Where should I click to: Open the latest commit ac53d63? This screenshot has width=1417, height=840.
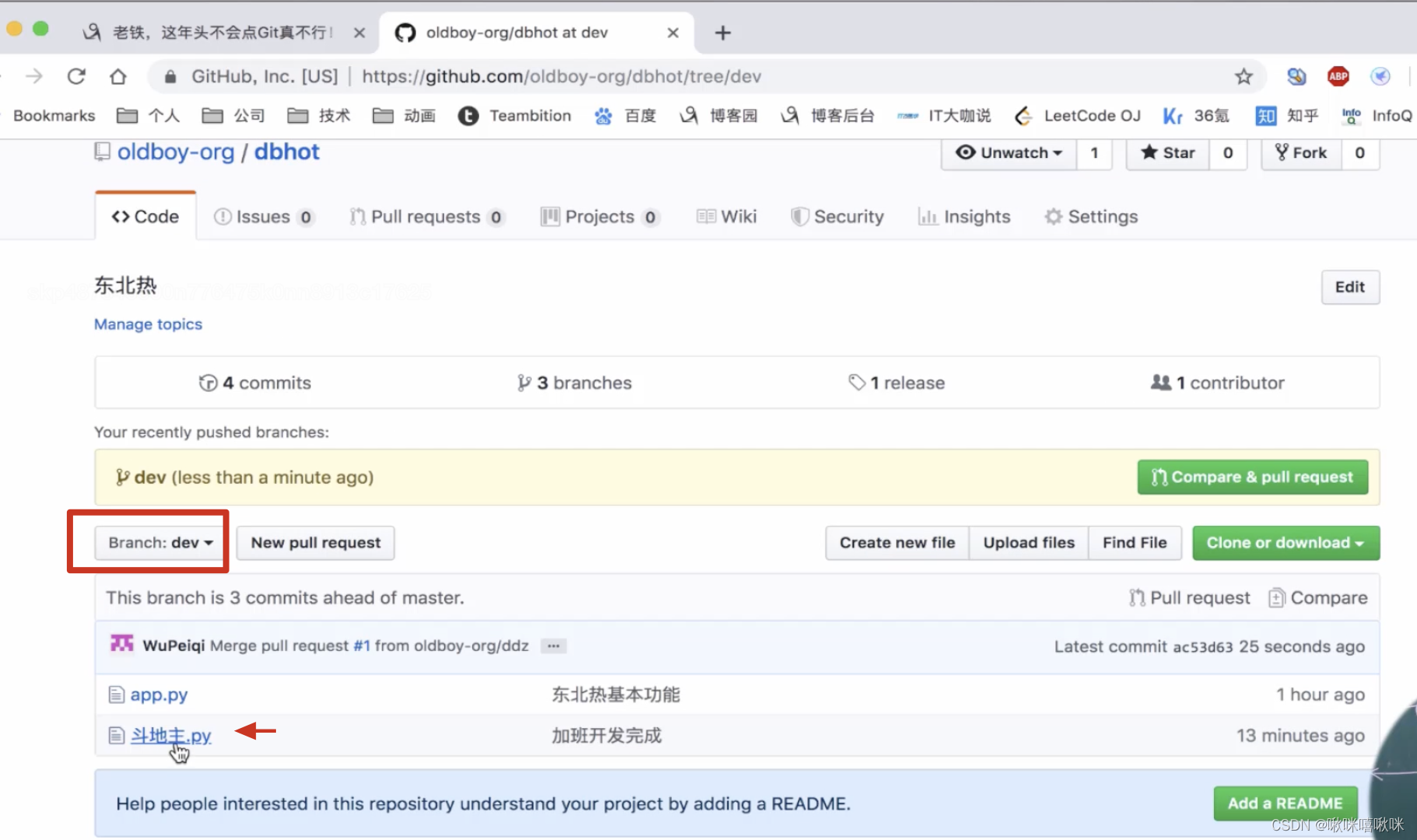[x=1202, y=647]
